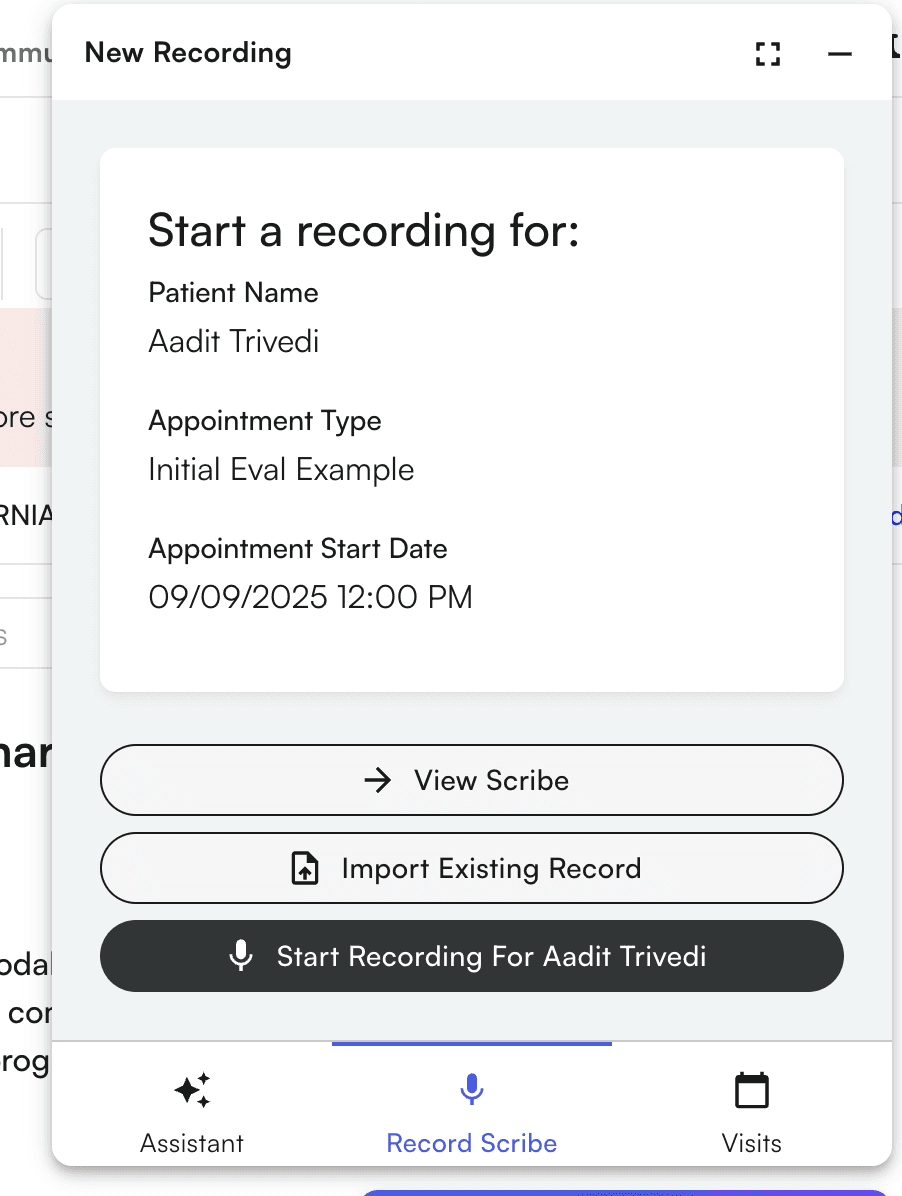Viewport: 902px width, 1196px height.
Task: Click the blue indicator bar above the bottom tabs
Action: (471, 1043)
